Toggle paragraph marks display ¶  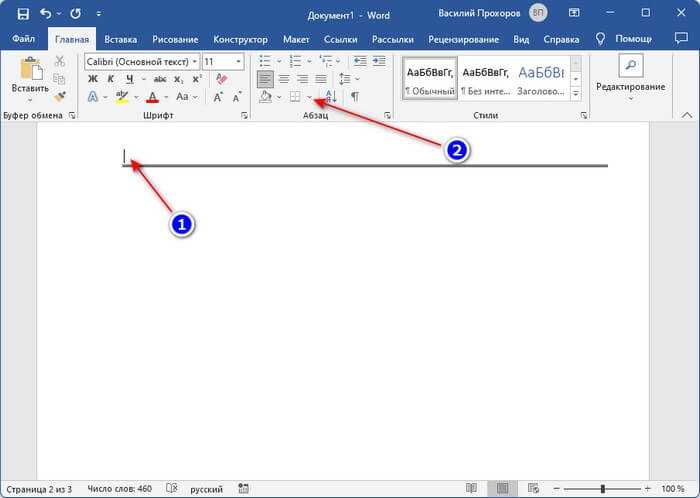[x=355, y=96]
